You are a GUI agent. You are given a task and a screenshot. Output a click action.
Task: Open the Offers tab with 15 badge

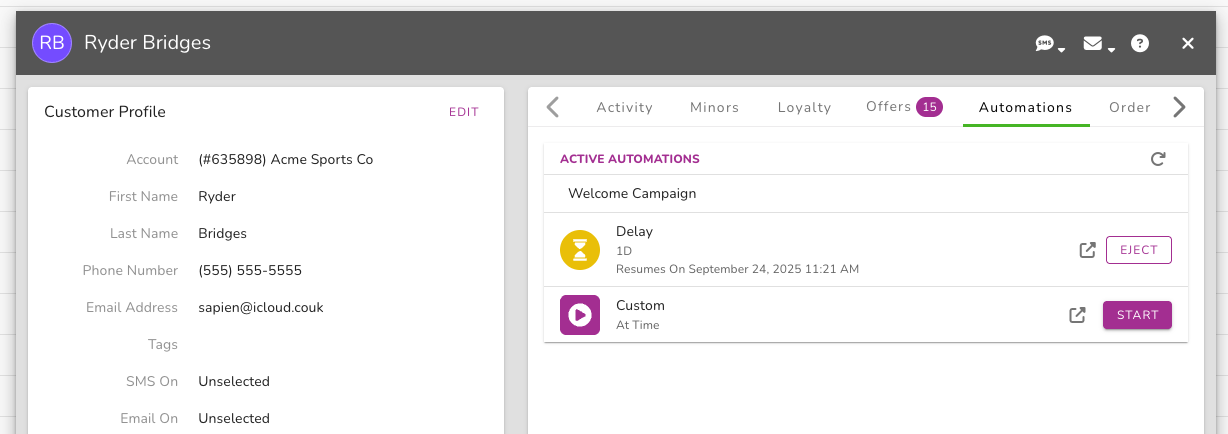[904, 107]
